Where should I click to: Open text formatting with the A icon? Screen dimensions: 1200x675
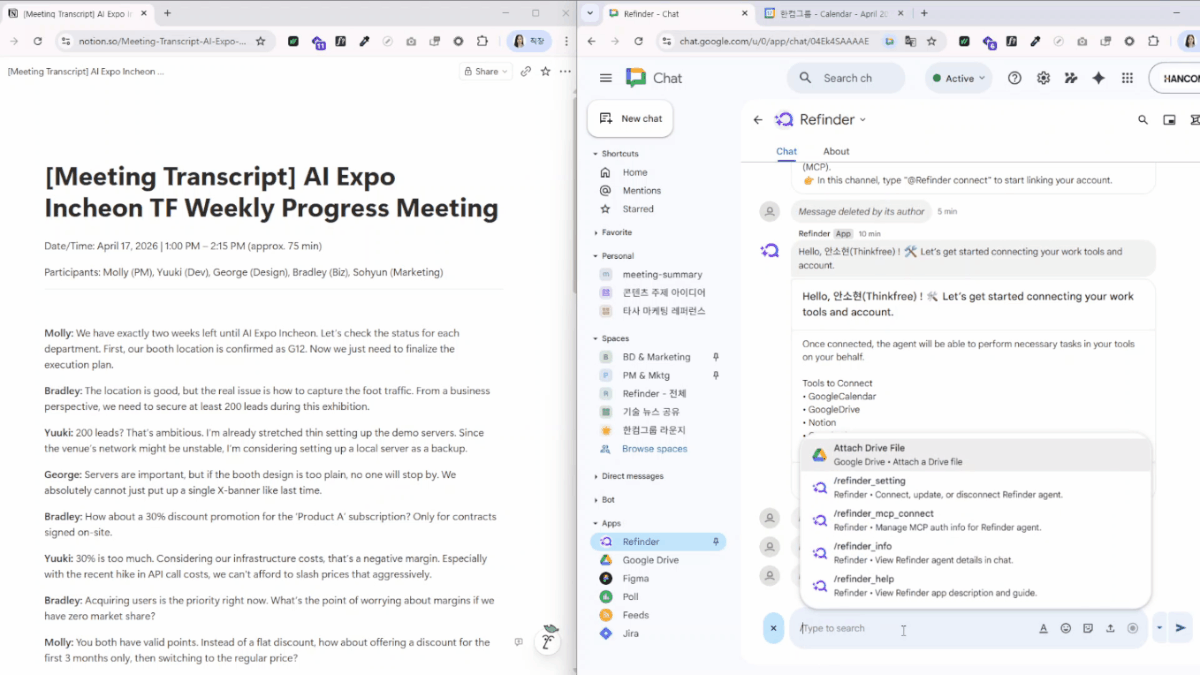[1043, 628]
